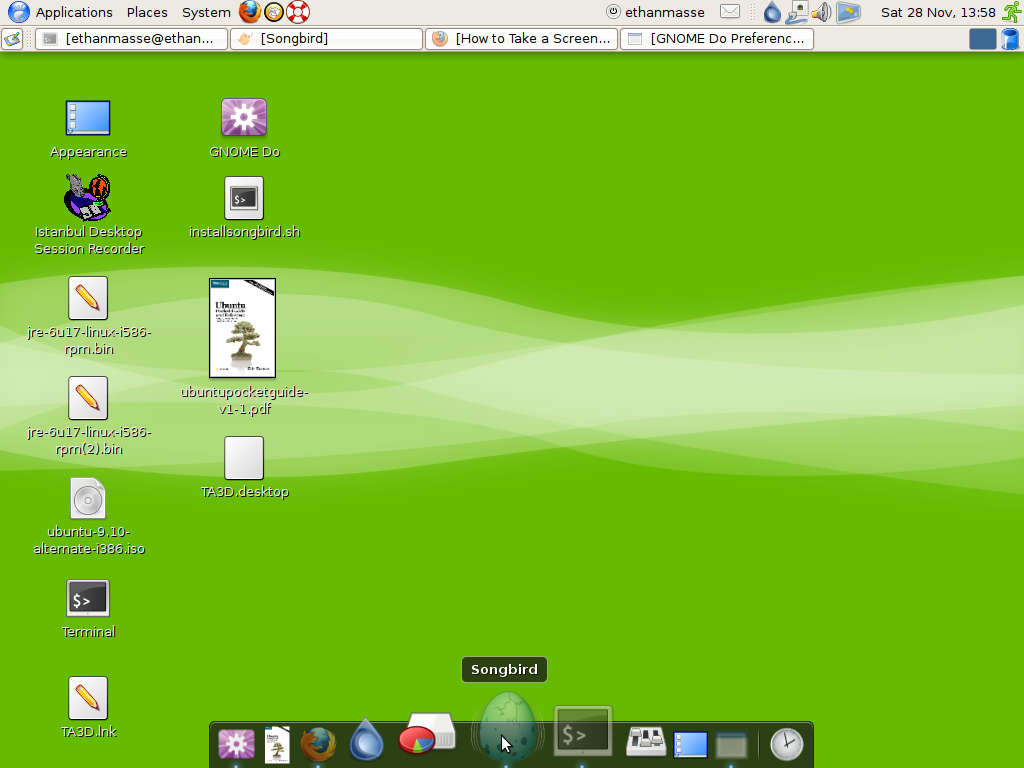Open GNOME Do's gear icon in the dock
The width and height of the screenshot is (1024, 768).
click(236, 744)
